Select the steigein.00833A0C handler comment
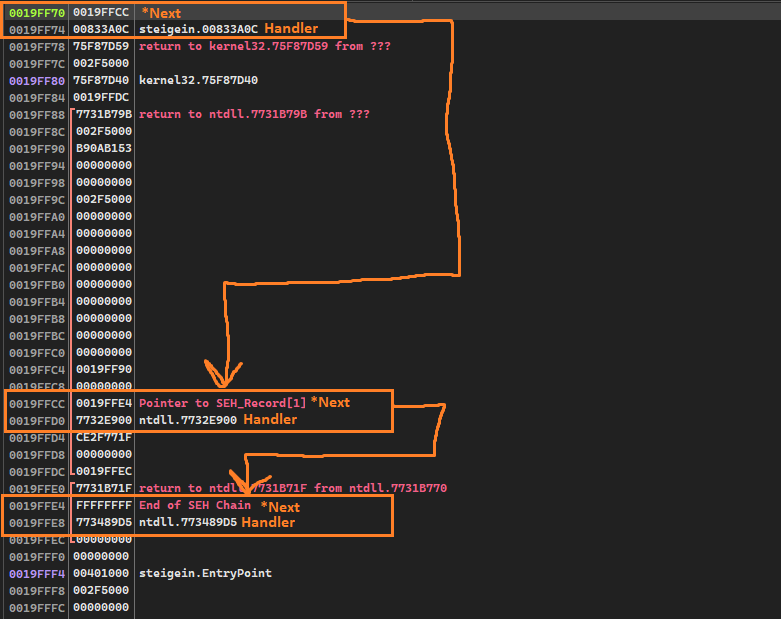 tap(198, 30)
